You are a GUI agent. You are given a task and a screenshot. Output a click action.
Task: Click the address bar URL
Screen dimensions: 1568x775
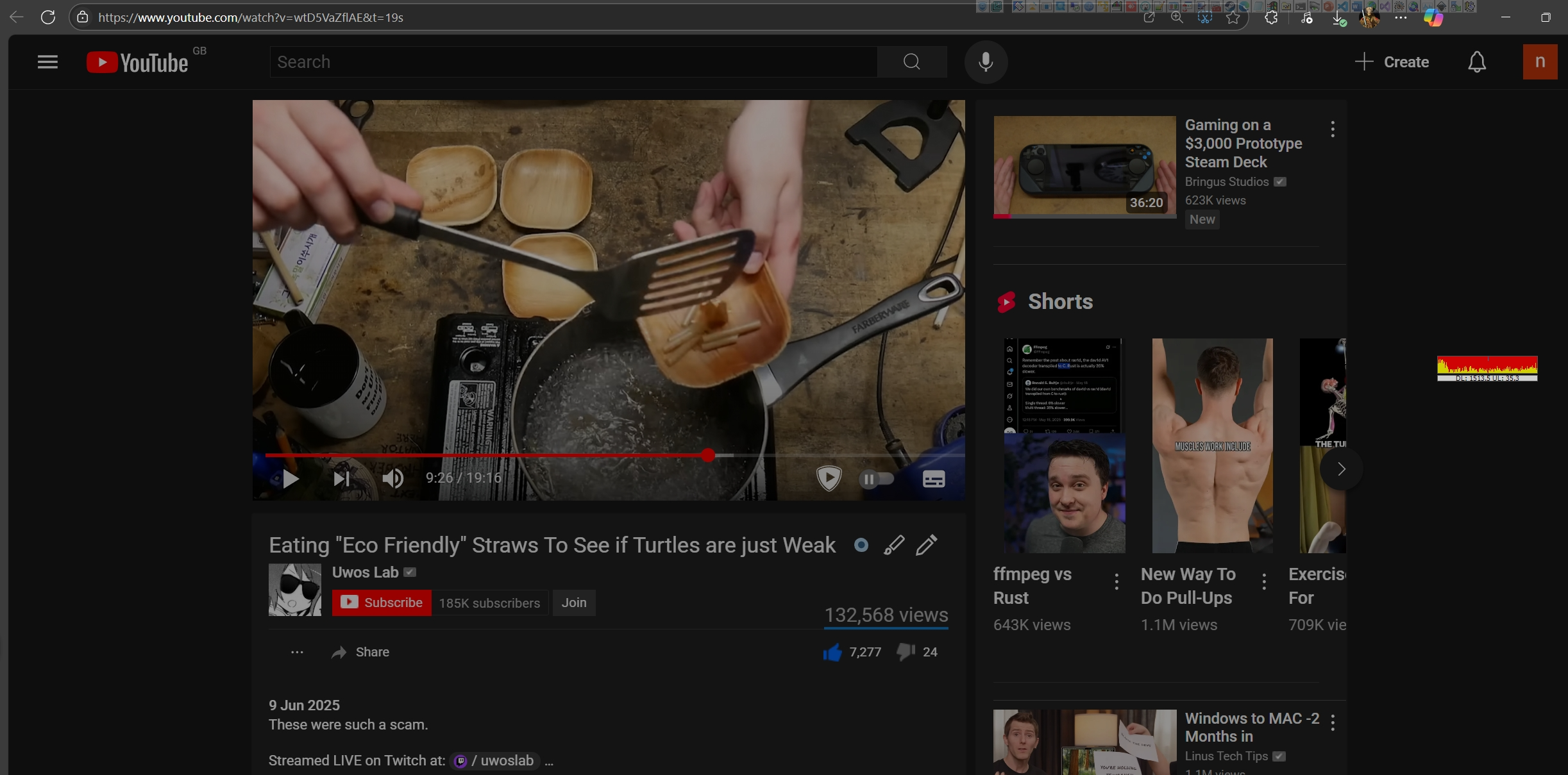click(251, 17)
